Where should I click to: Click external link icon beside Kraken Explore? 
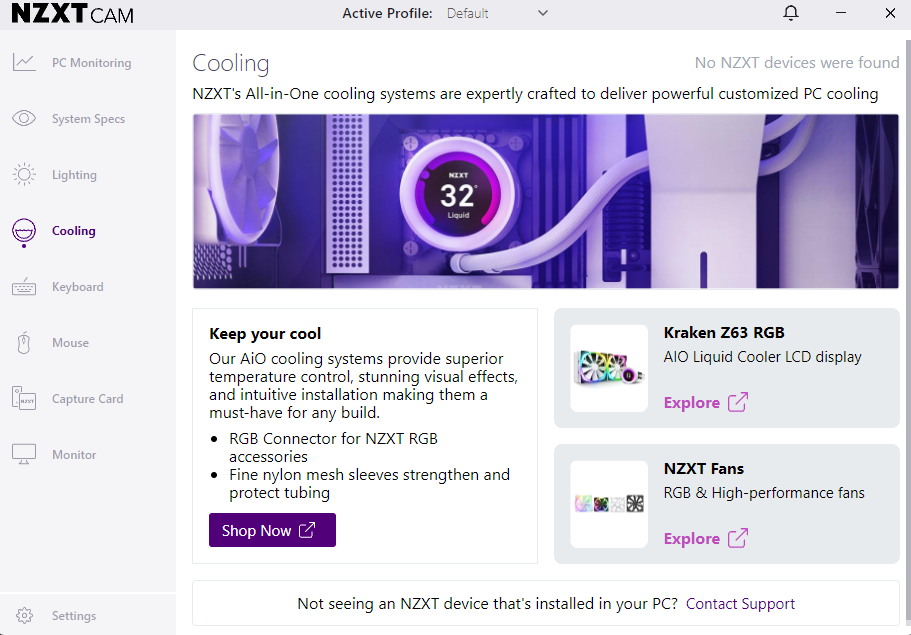(738, 402)
